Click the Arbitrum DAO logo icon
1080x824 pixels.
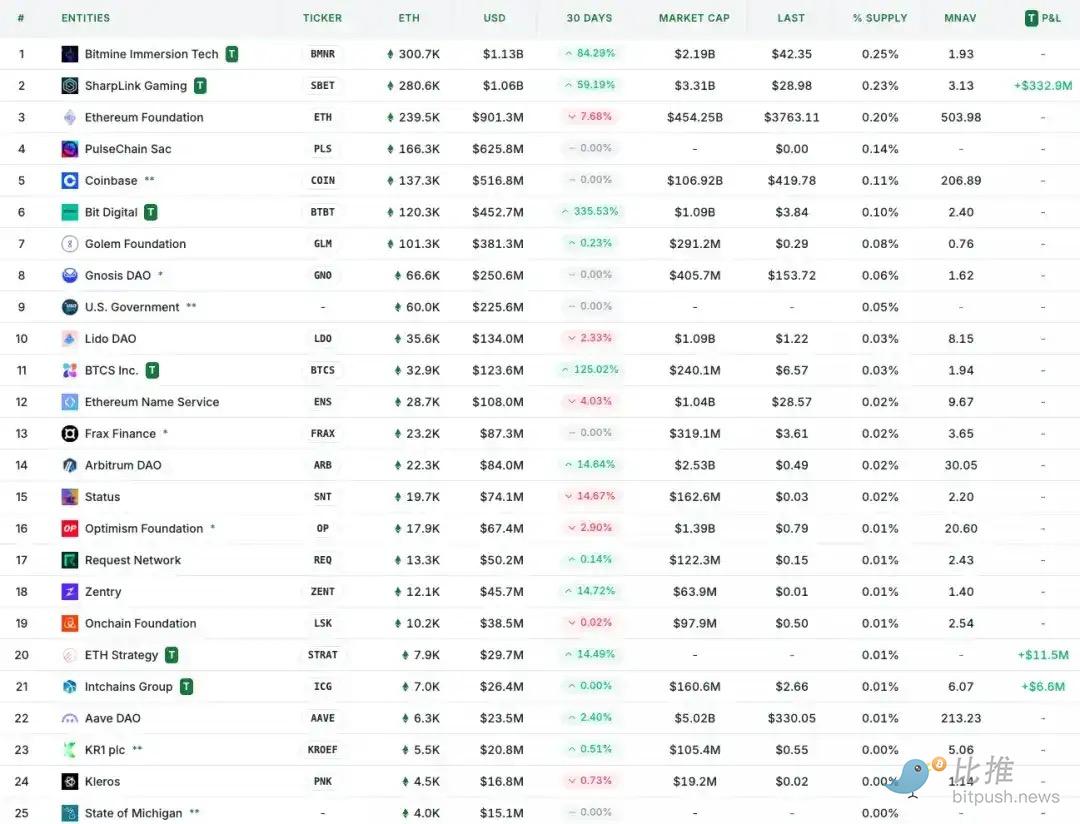70,465
